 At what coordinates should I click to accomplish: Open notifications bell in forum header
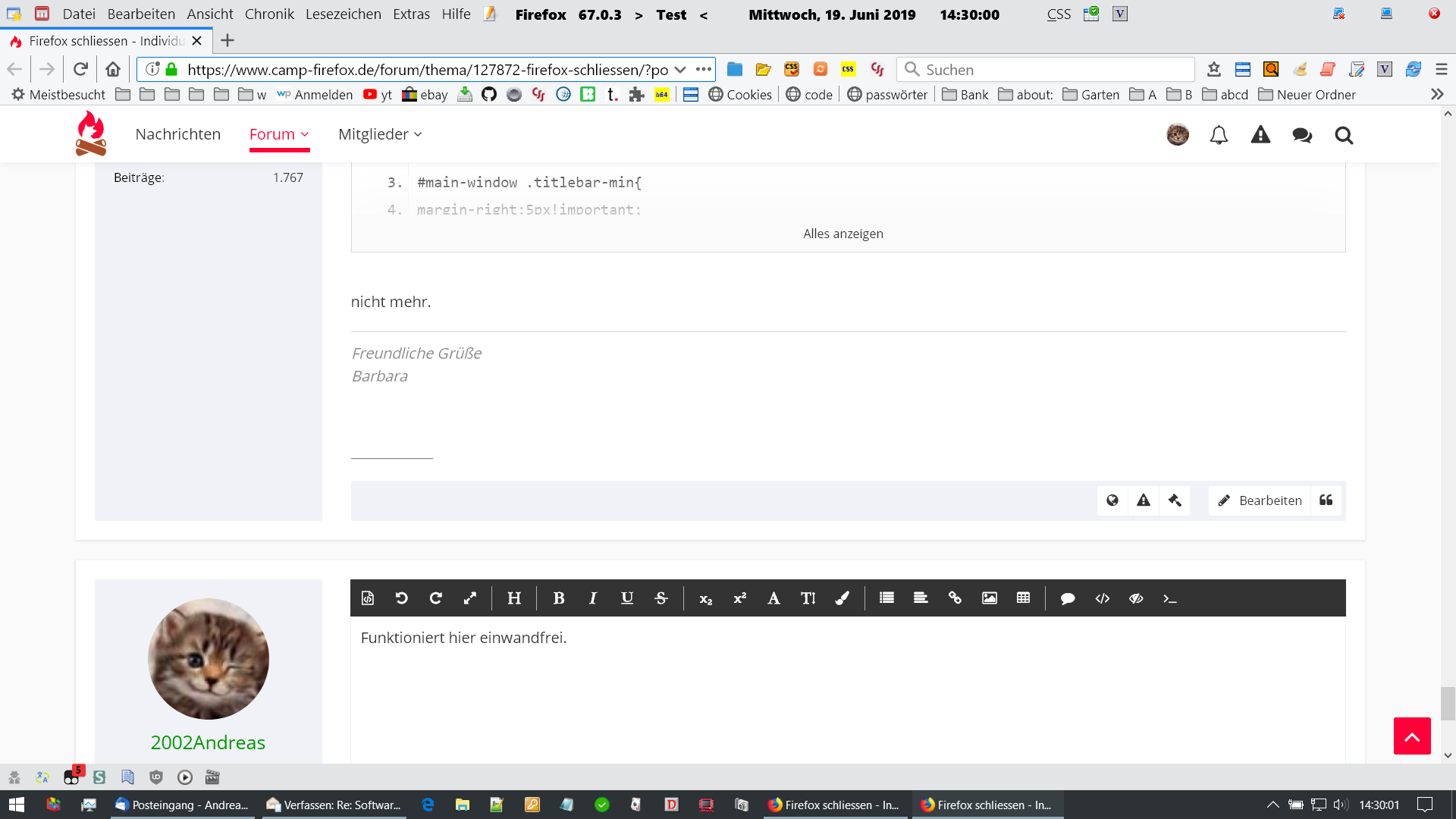click(1219, 135)
